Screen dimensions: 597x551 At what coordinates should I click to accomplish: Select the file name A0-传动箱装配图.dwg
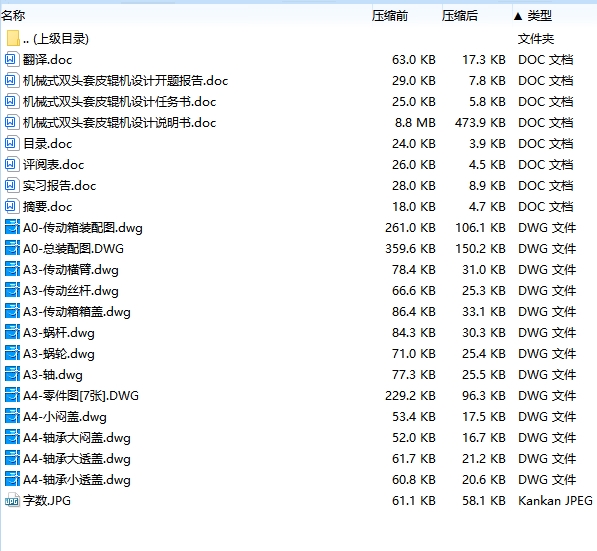[83, 228]
